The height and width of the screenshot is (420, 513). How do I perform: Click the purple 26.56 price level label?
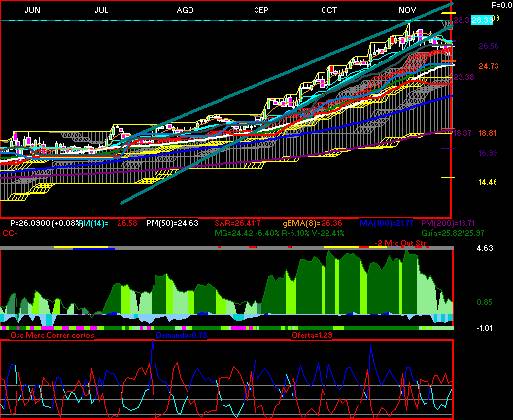[488, 46]
